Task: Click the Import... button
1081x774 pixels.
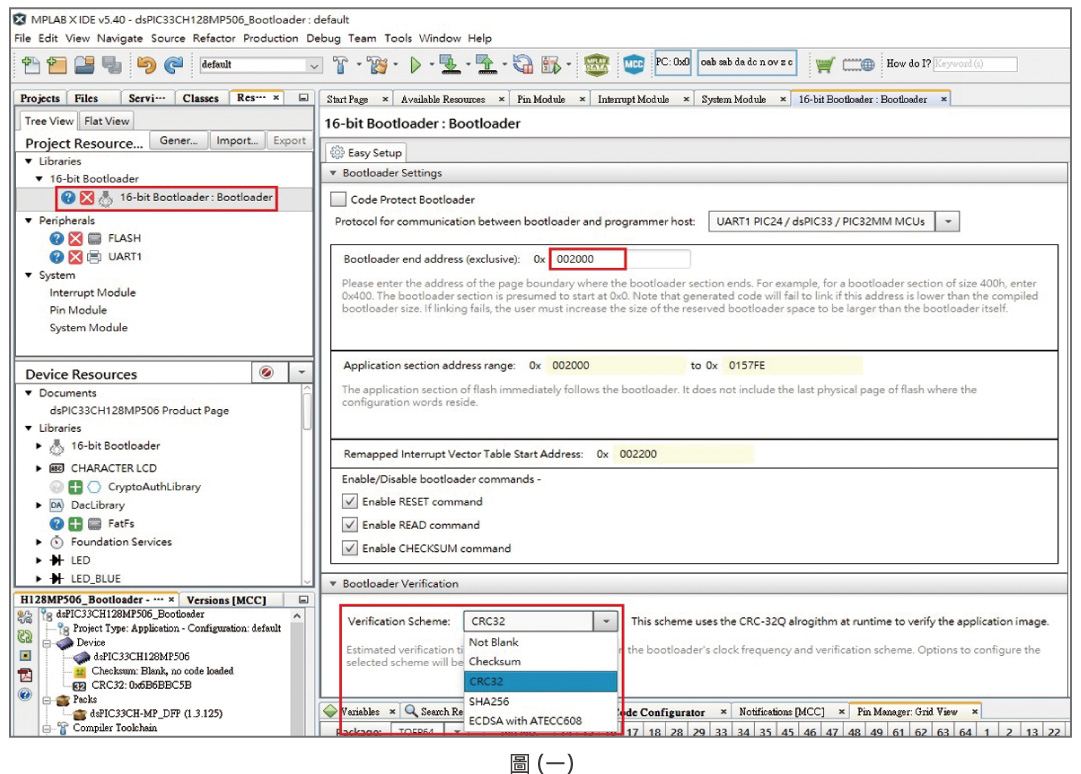Action: coord(237,141)
